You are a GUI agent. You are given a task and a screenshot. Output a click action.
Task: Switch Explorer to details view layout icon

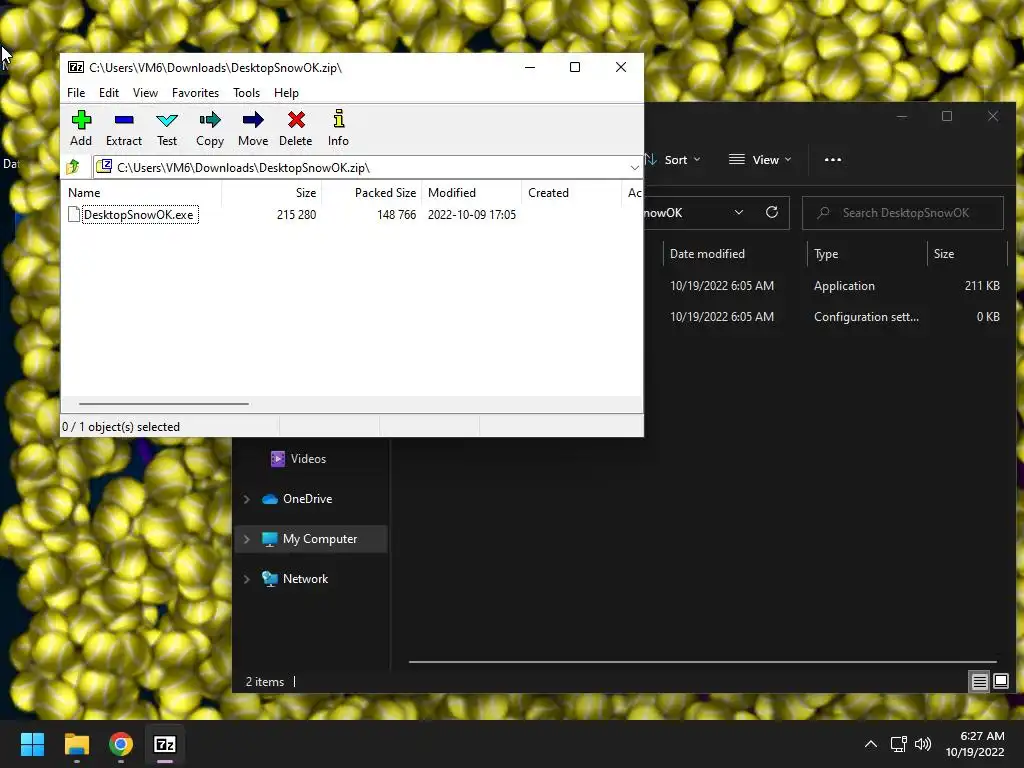point(979,682)
